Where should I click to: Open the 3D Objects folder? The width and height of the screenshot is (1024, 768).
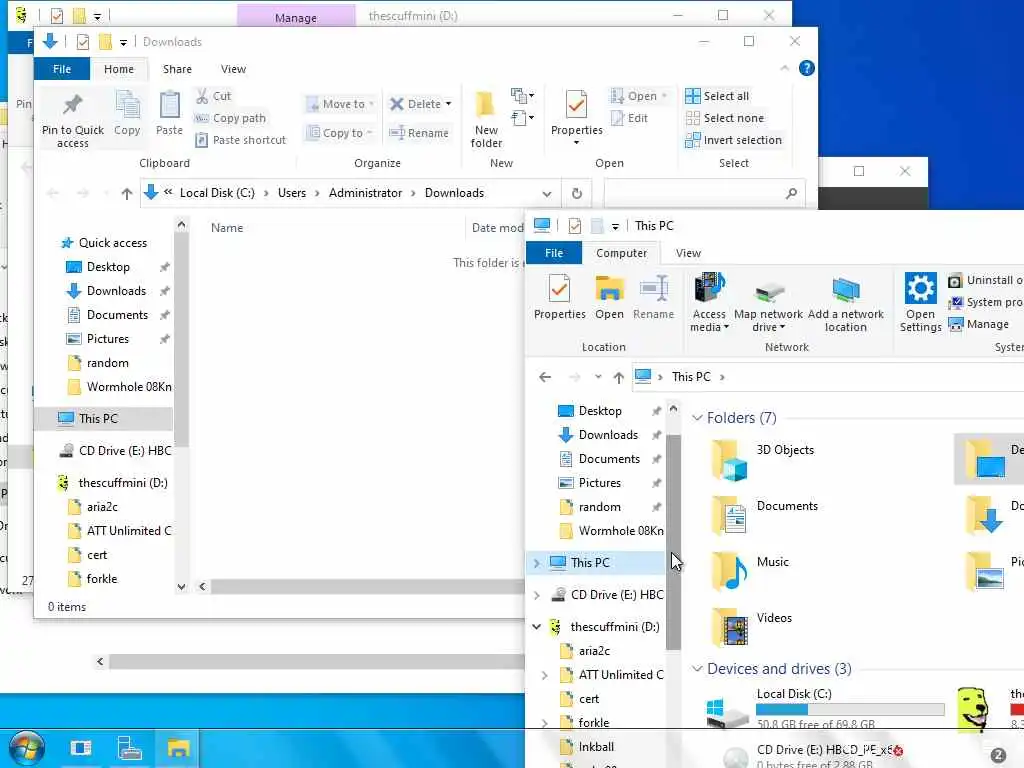[762, 460]
